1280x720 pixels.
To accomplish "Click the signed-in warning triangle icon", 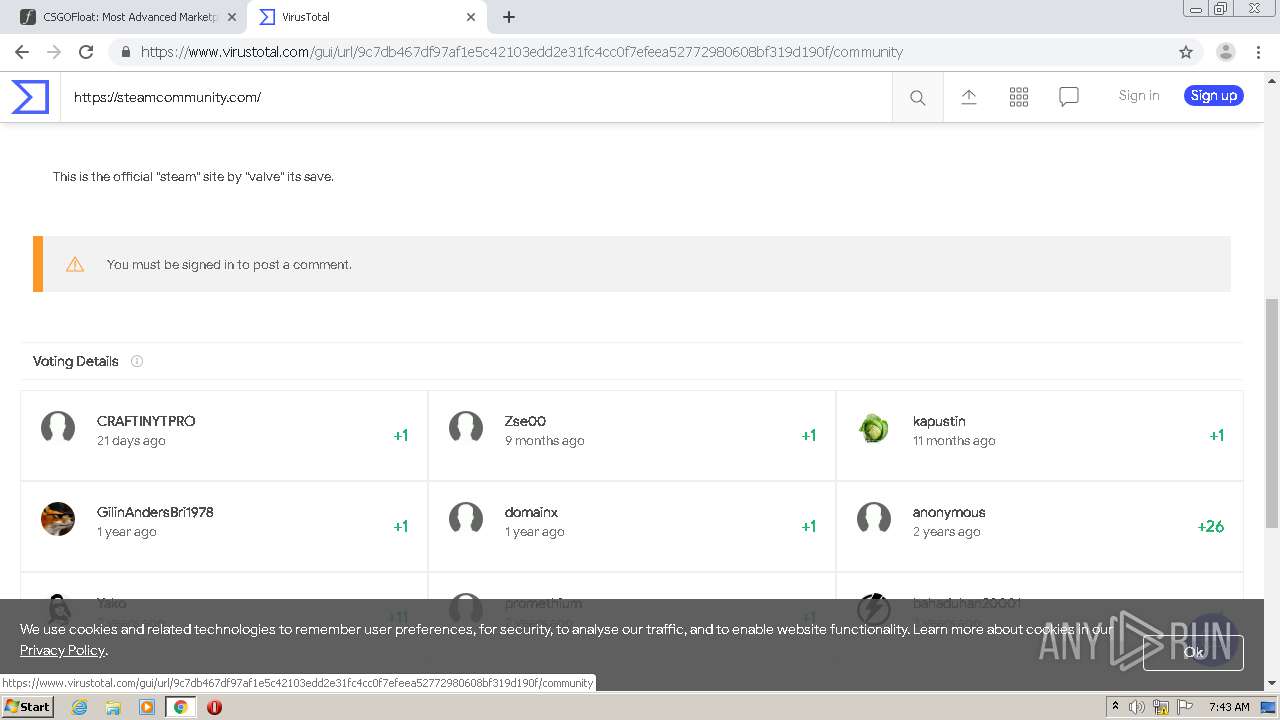I will (75, 264).
